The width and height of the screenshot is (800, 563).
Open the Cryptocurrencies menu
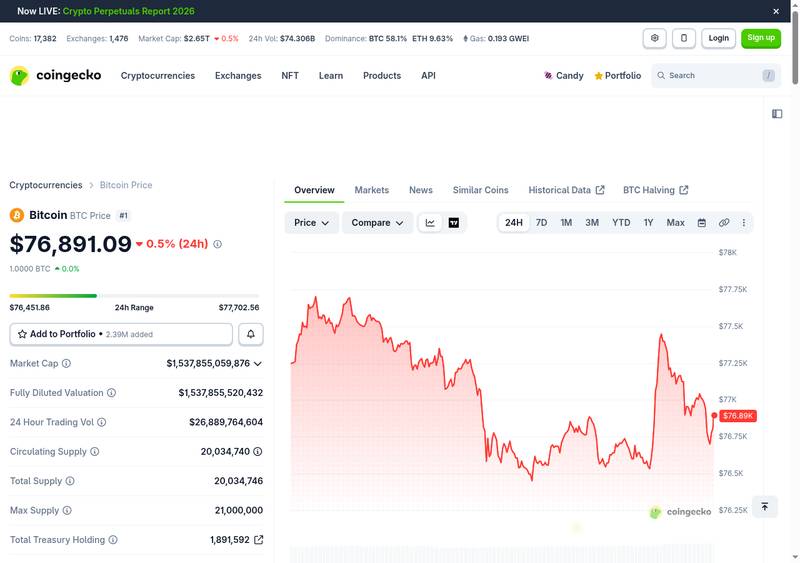[x=158, y=76]
